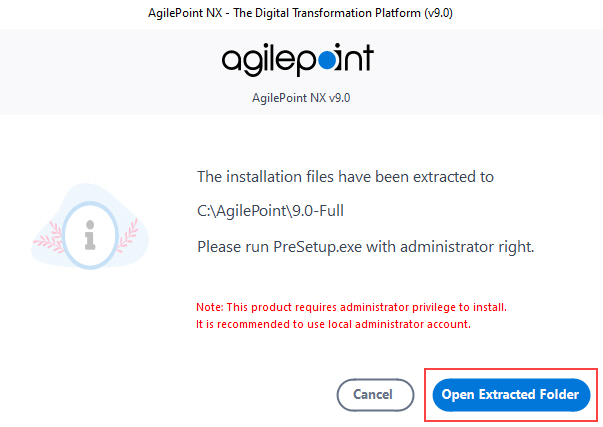Click the word PreSetup.exe
Image resolution: width=603 pixels, height=427 pixels.
318,247
